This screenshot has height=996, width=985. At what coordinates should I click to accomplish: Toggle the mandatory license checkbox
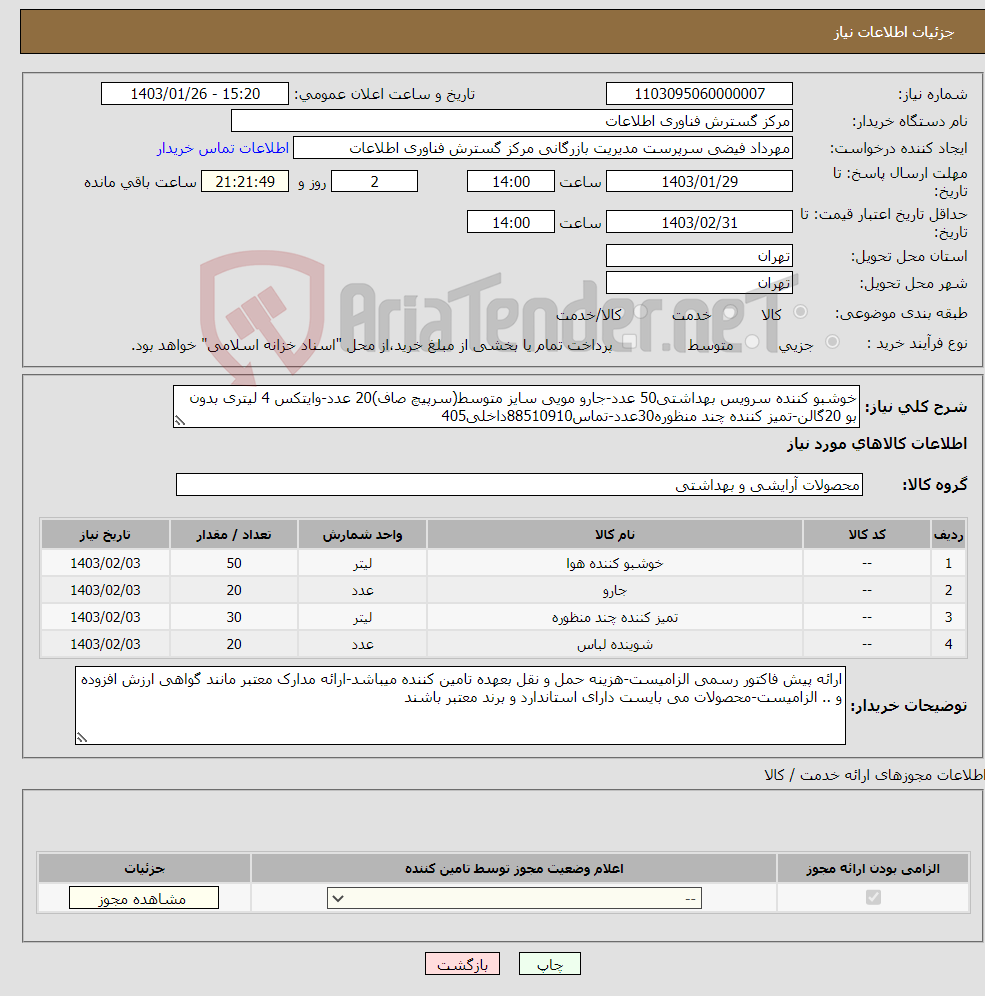(x=873, y=898)
